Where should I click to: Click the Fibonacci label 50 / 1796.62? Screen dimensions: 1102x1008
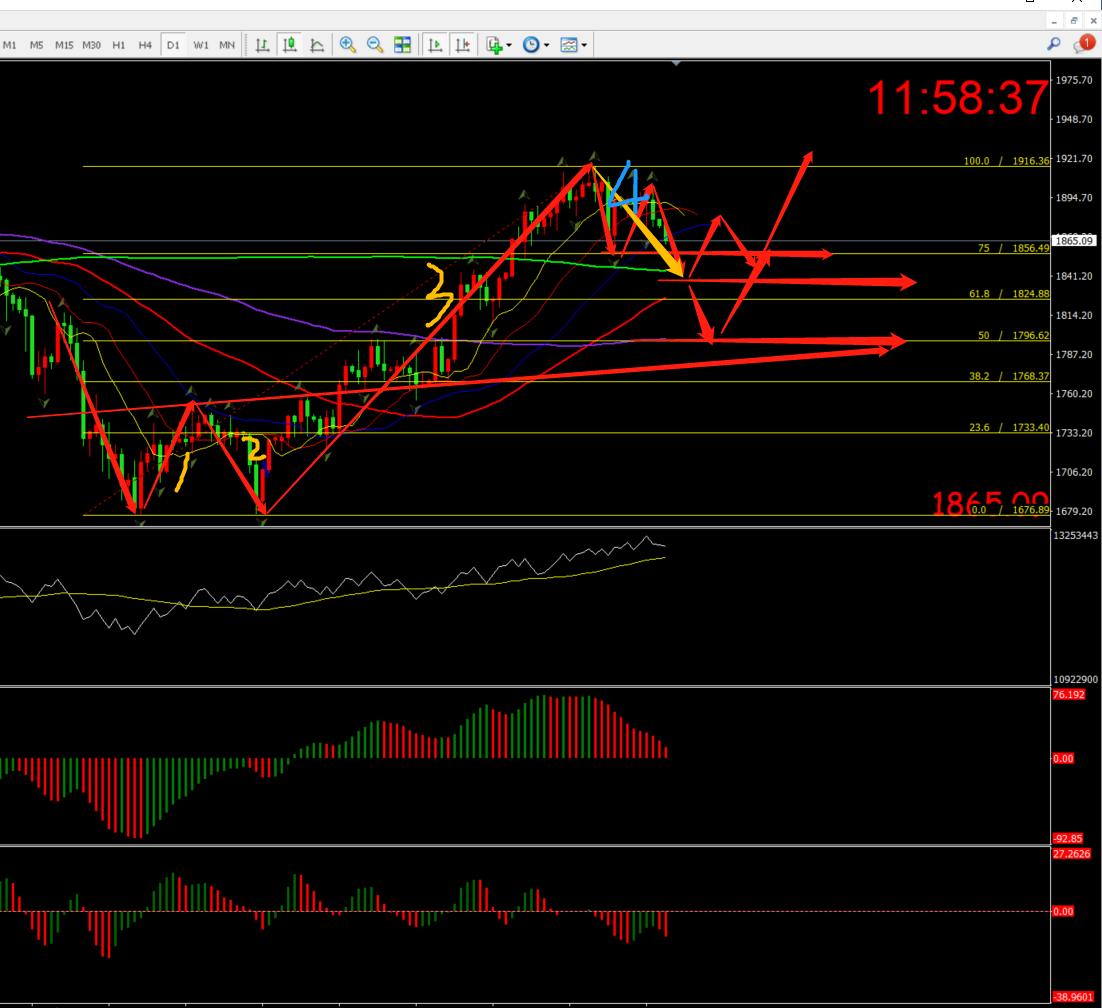pos(1013,335)
